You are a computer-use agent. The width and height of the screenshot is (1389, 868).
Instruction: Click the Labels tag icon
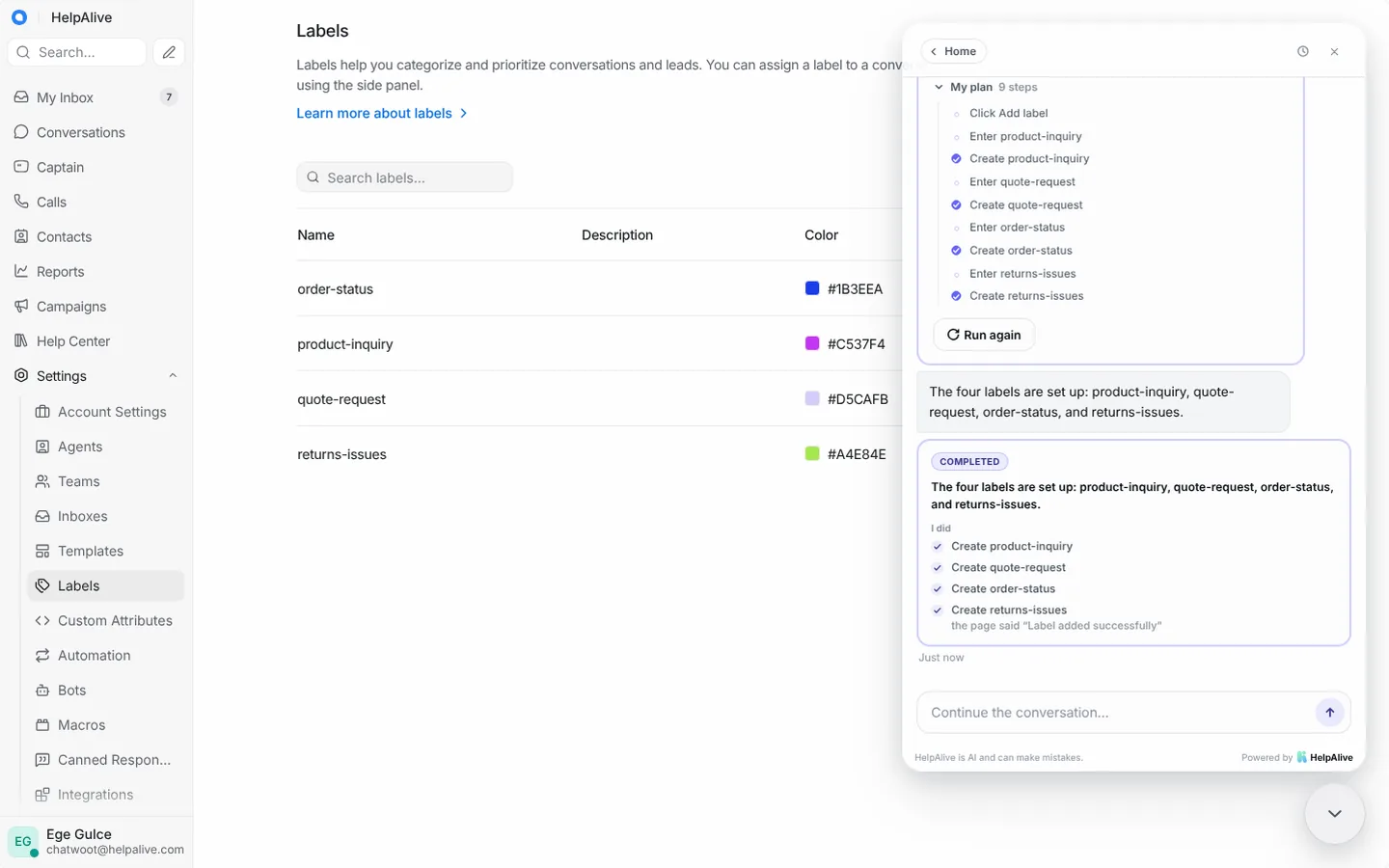[42, 585]
